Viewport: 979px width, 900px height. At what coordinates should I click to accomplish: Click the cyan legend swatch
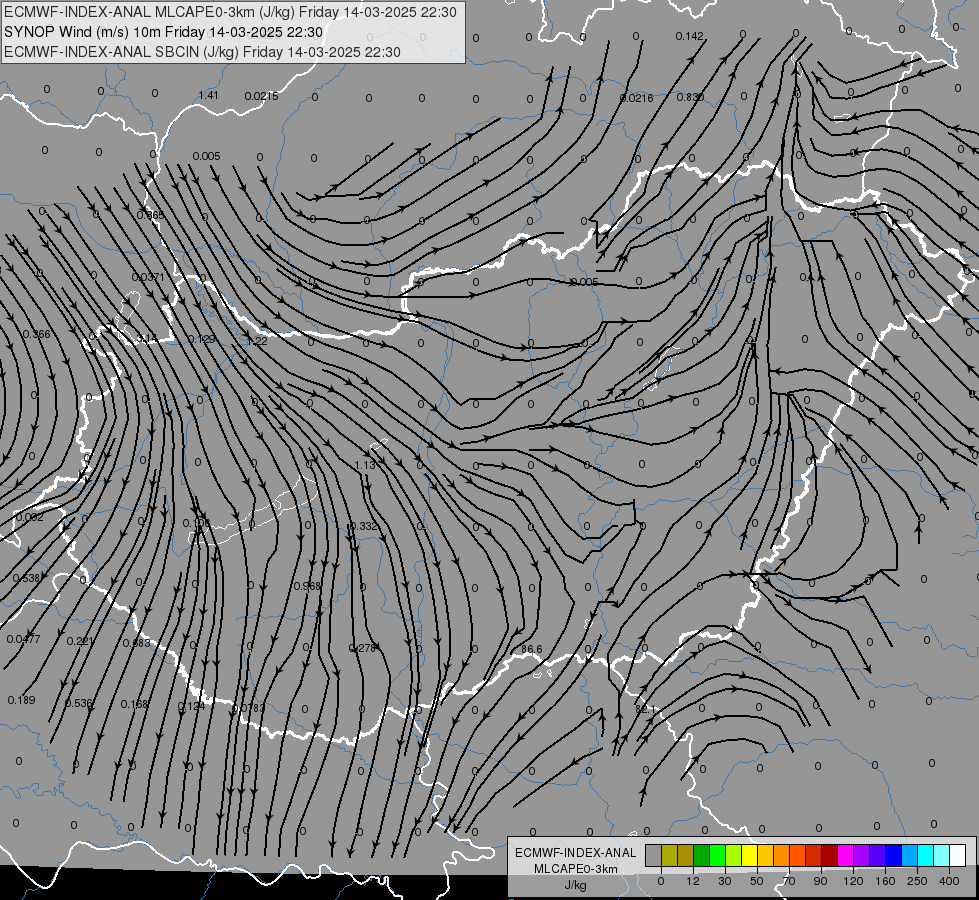point(925,855)
